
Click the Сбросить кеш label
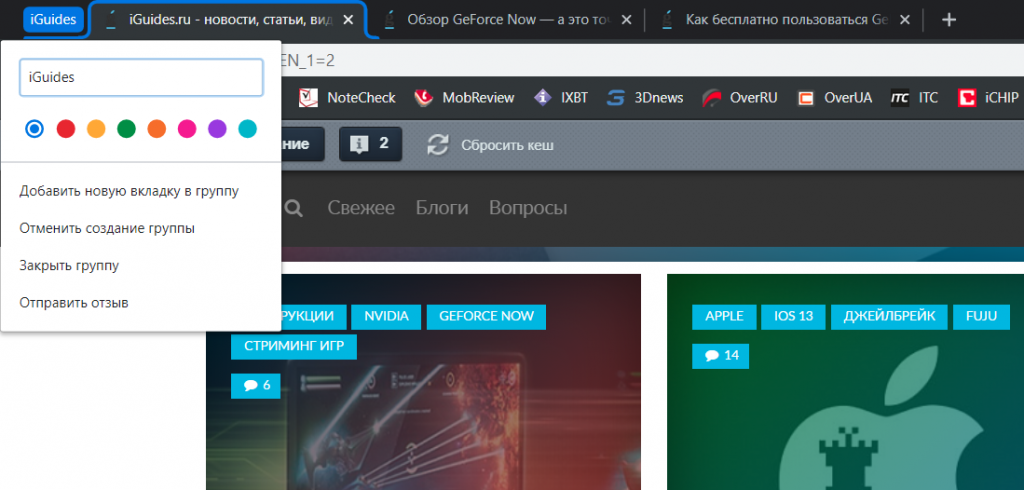pyautogui.click(x=507, y=145)
